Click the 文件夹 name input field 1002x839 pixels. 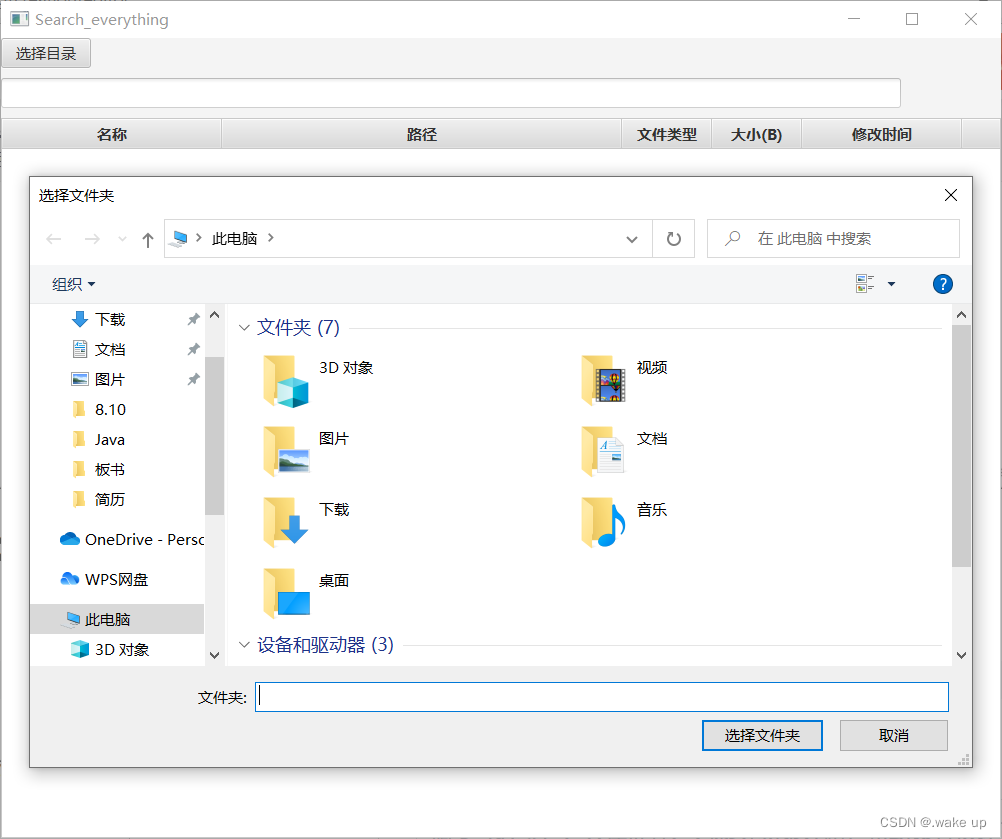click(x=601, y=696)
